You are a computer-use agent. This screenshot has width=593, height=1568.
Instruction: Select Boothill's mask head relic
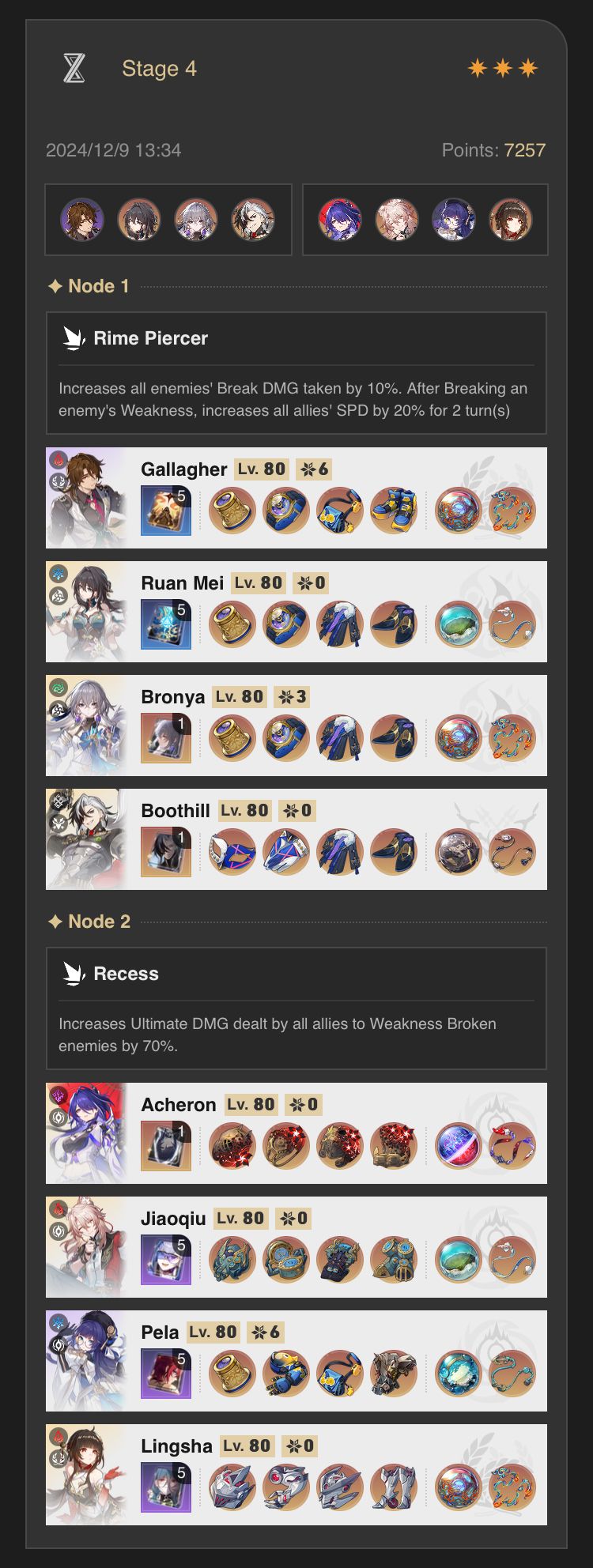click(232, 852)
